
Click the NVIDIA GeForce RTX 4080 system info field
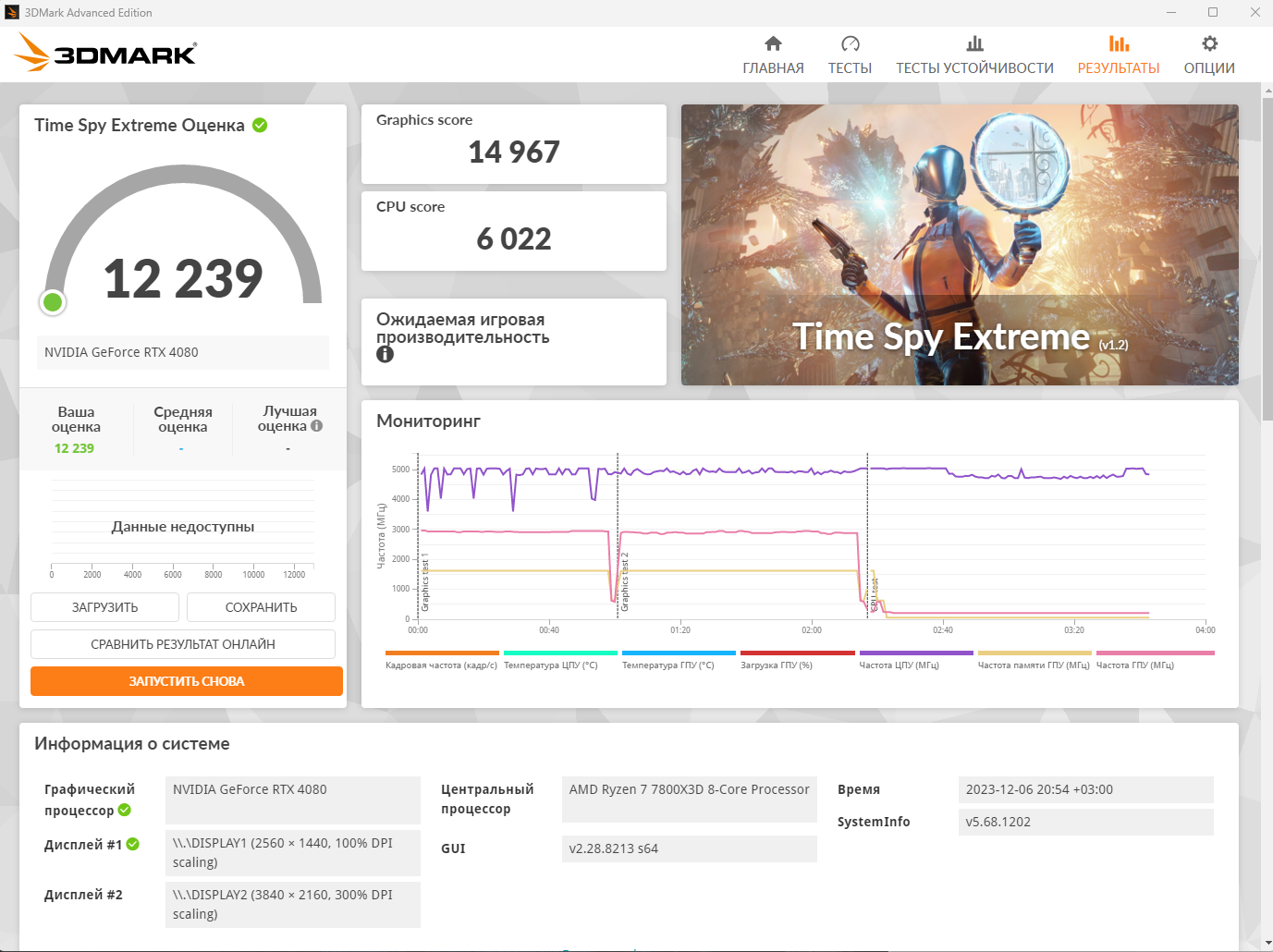(x=293, y=799)
